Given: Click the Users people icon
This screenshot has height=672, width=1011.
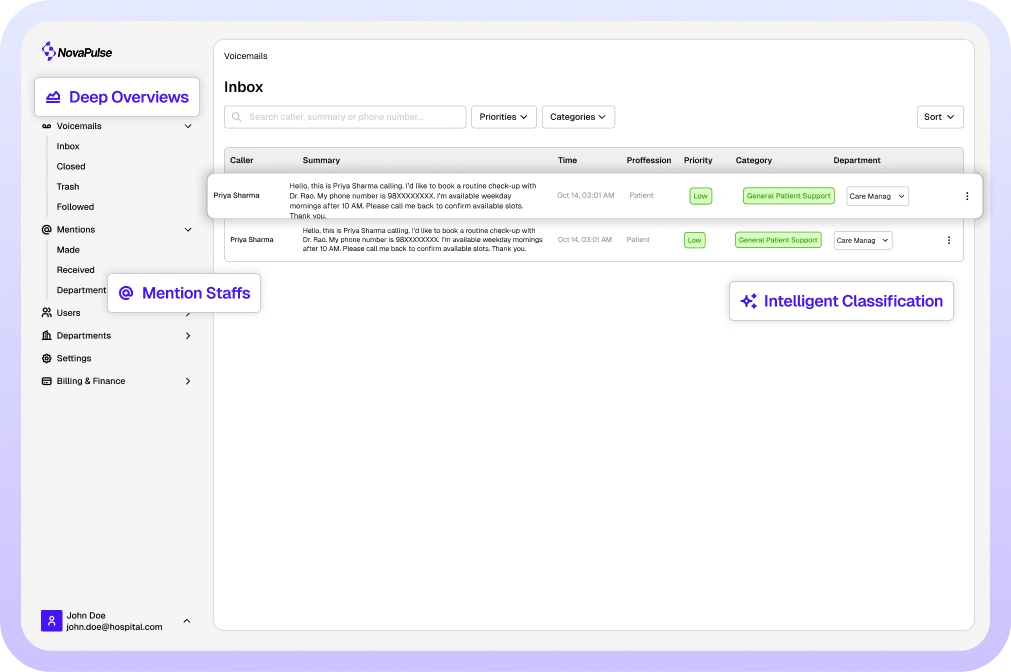Looking at the screenshot, I should pos(46,313).
